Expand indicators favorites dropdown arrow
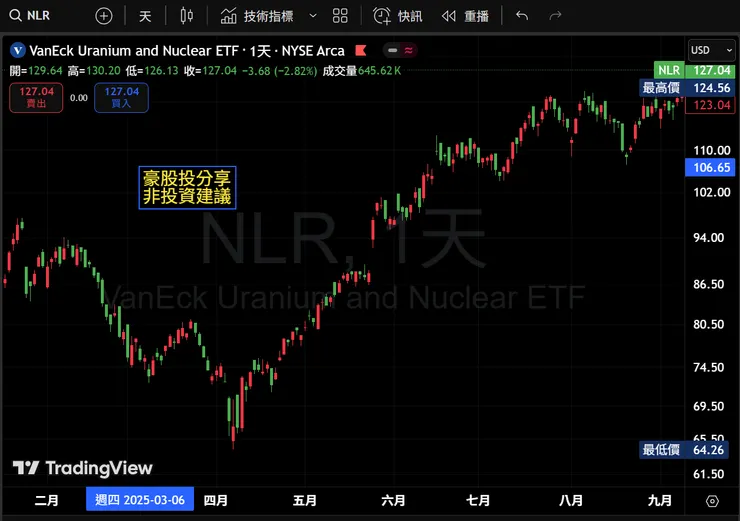The width and height of the screenshot is (740, 521). (313, 16)
